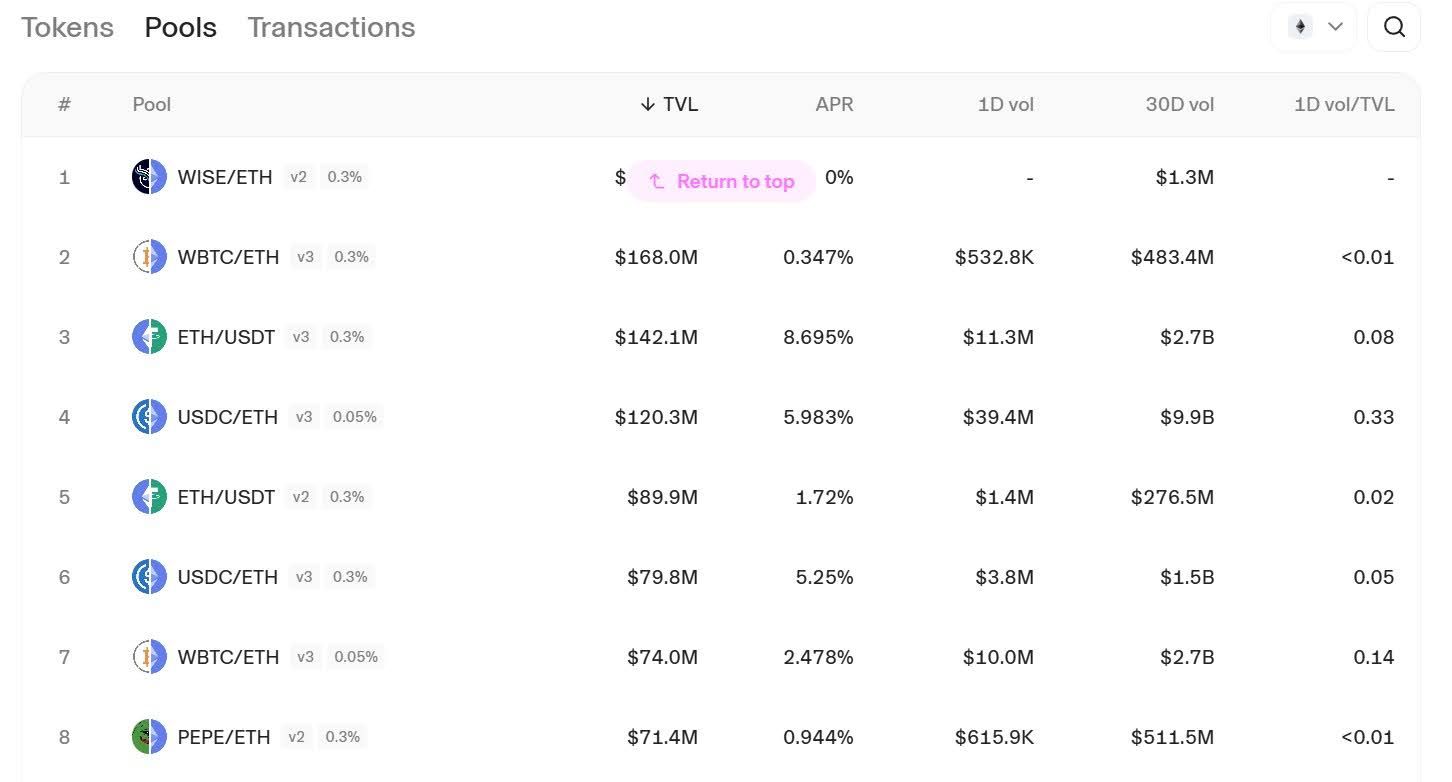Click the PEPE/ETH pool token icon
1452x782 pixels.
tap(149, 737)
